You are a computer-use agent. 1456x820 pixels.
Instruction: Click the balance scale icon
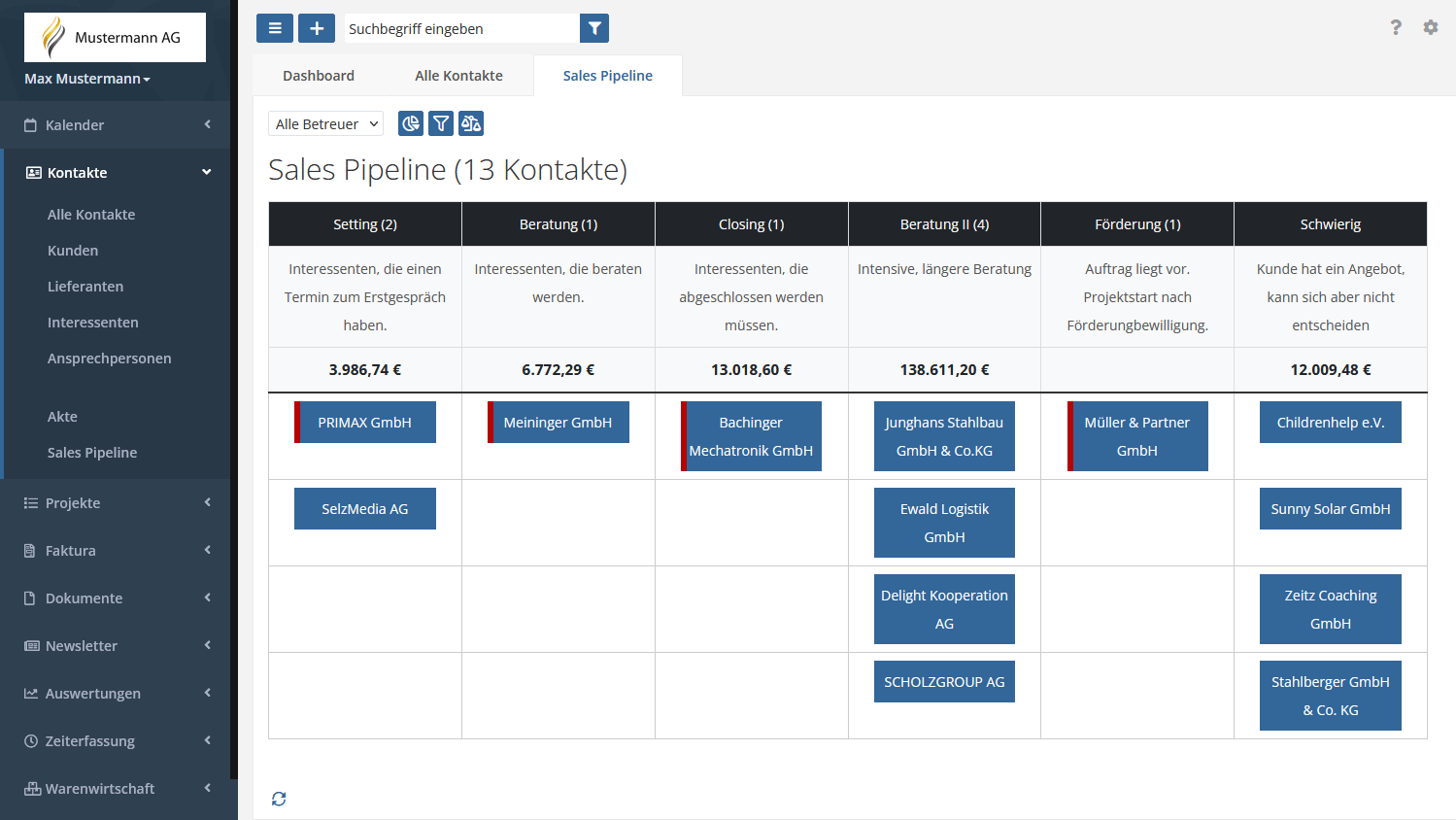pos(471,123)
